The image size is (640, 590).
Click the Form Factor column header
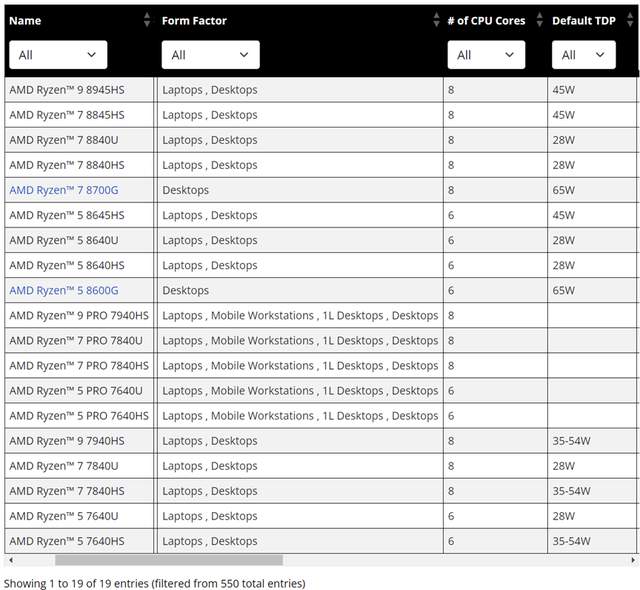[194, 21]
